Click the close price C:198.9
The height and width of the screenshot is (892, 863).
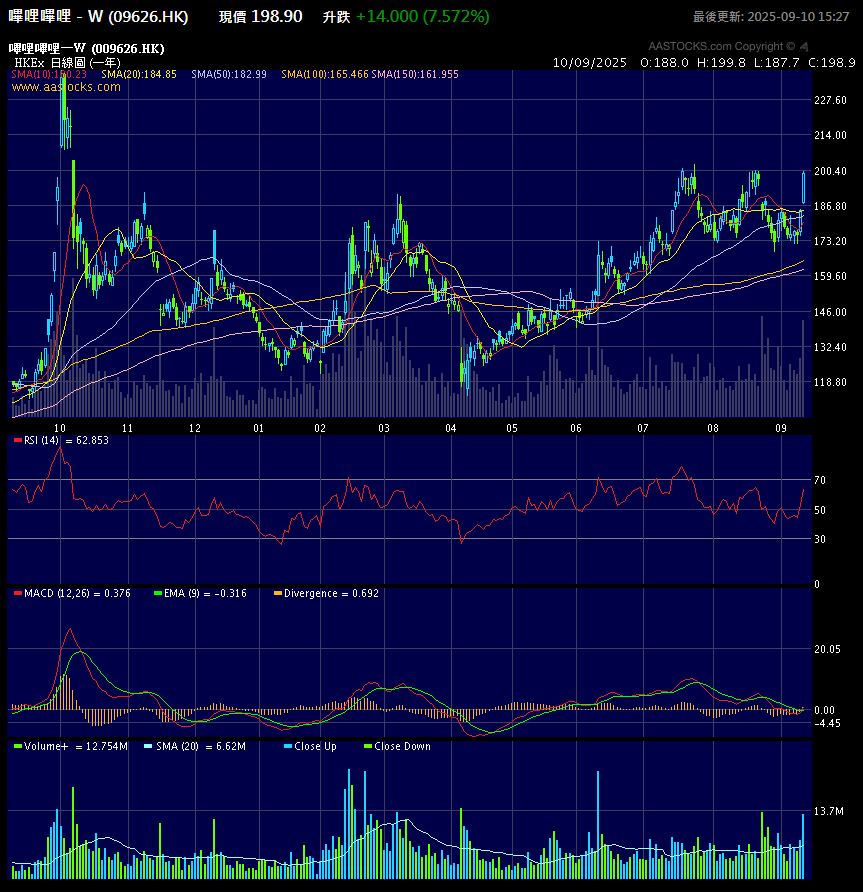pos(832,63)
